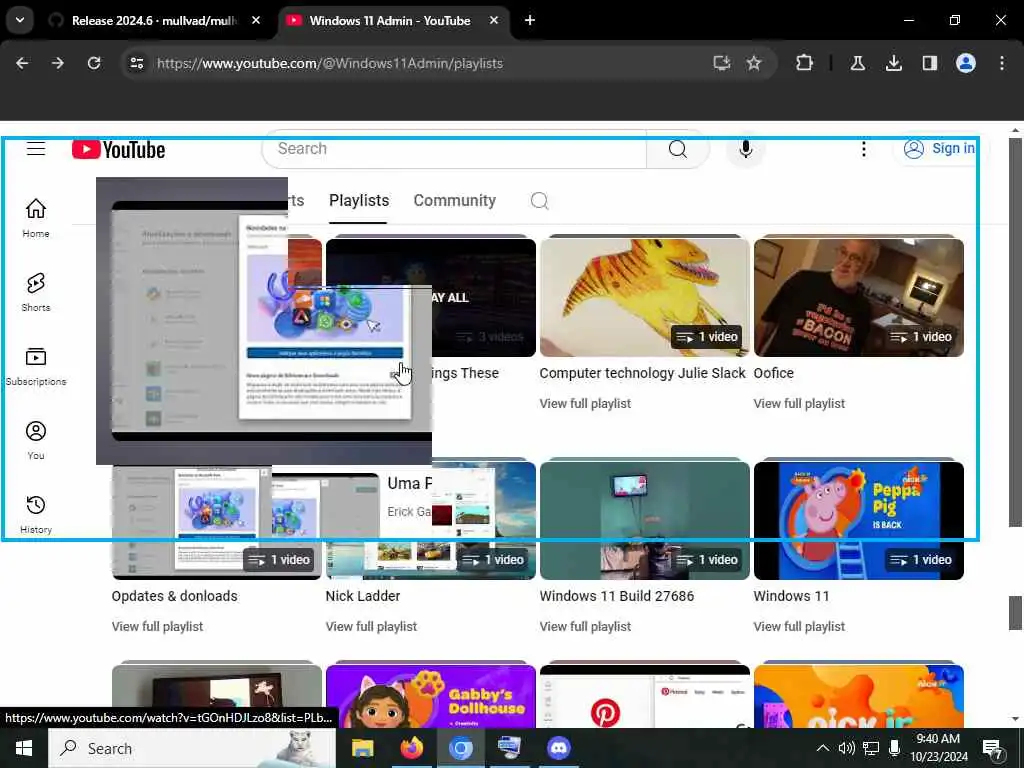Open the browser profile avatar
This screenshot has height=768, width=1024.
coord(966,63)
